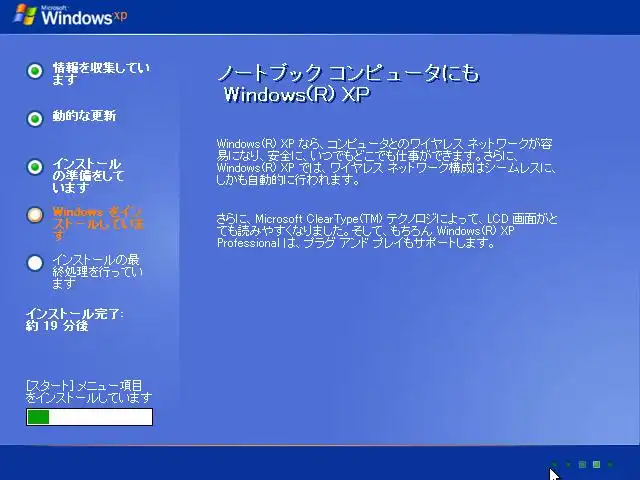Click the [スタート] メニュー項目 status text
The width and height of the screenshot is (640, 480).
click(x=89, y=391)
